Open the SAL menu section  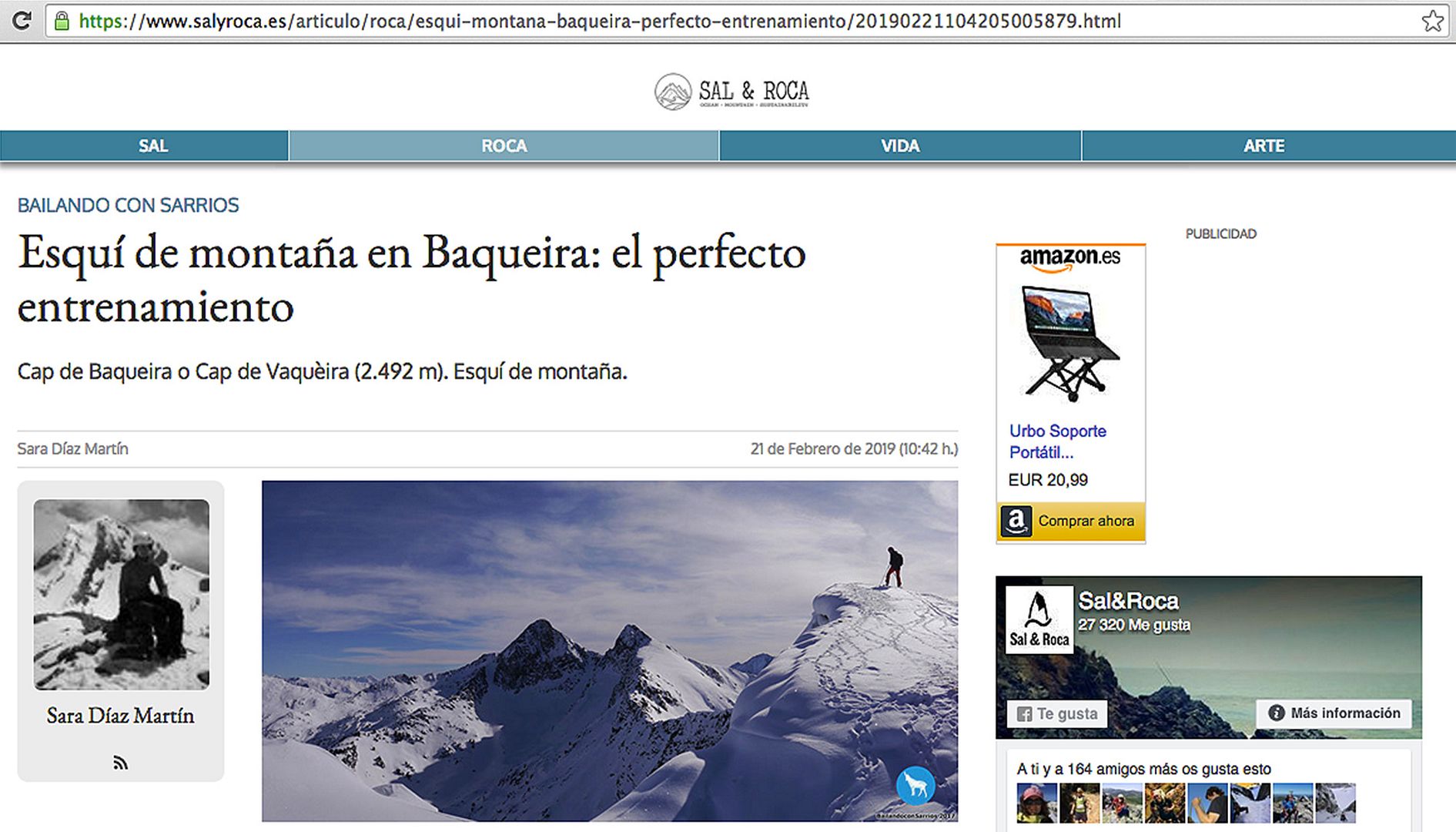152,146
